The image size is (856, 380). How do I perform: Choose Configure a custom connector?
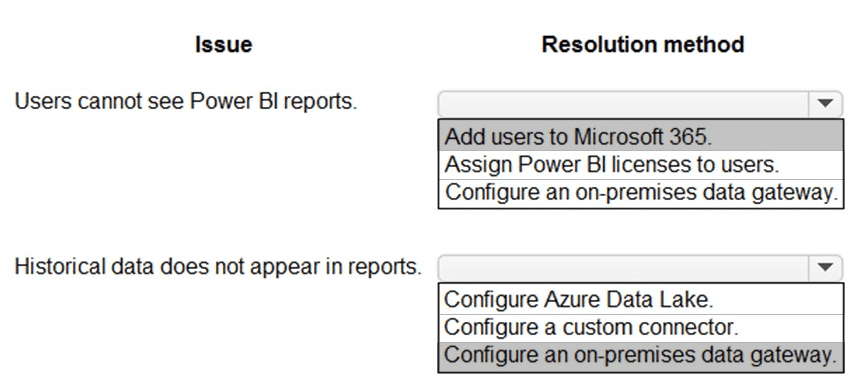click(640, 327)
